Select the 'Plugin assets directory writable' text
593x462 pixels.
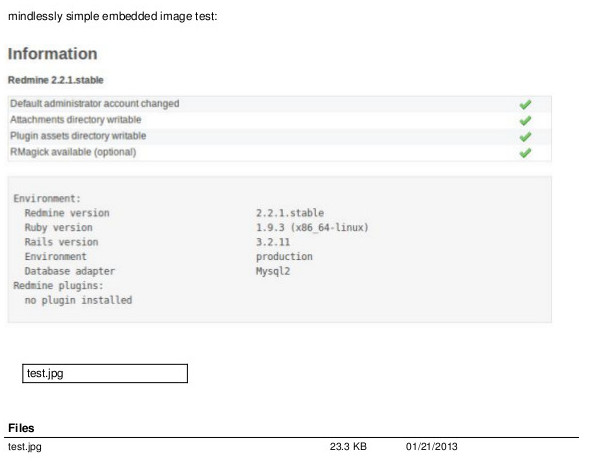point(78,136)
